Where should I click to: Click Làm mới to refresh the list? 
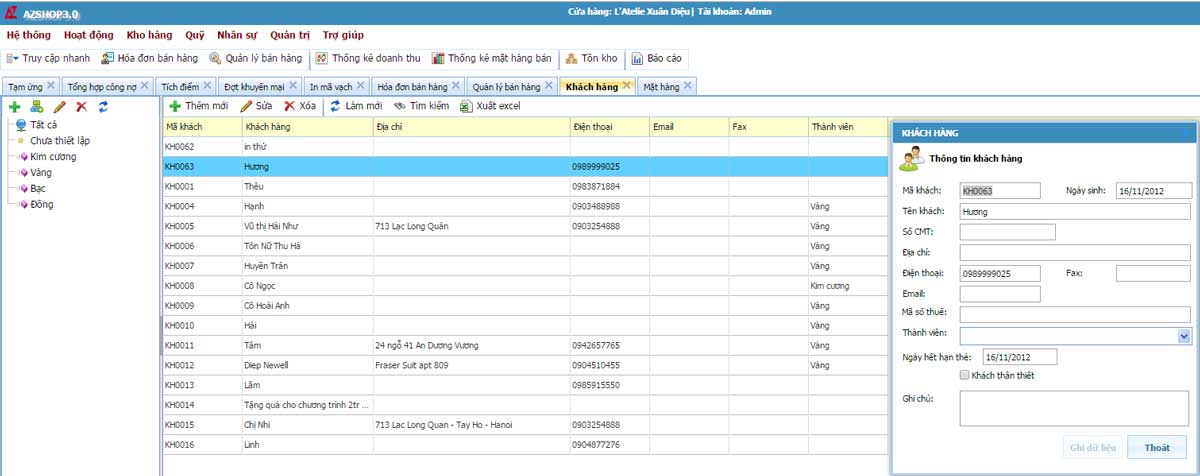(x=356, y=105)
